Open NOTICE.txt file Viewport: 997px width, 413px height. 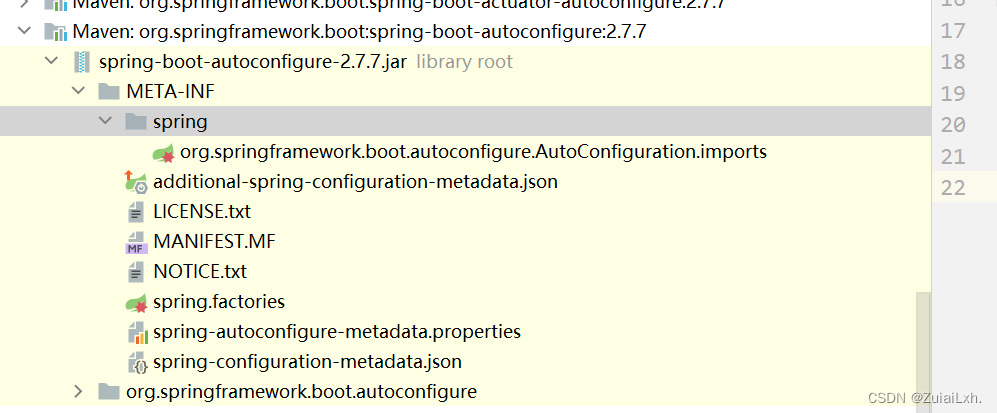pyautogui.click(x=200, y=272)
